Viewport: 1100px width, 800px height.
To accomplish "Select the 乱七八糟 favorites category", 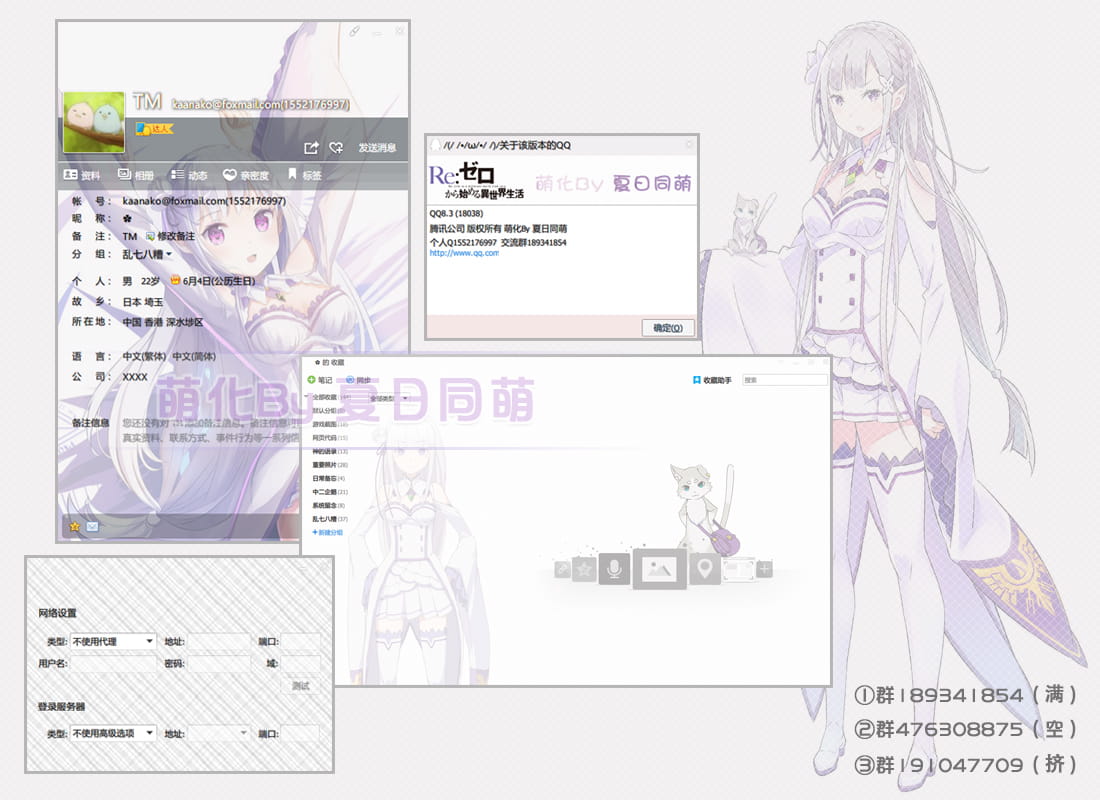I will coord(330,519).
